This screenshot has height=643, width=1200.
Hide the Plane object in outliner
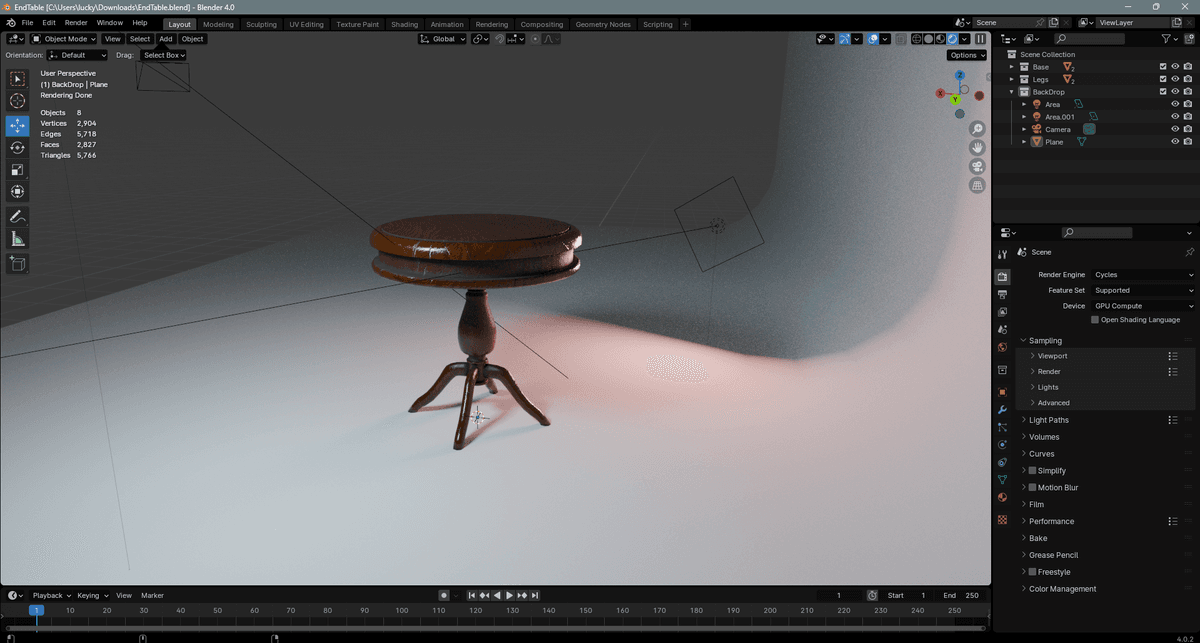click(x=1175, y=142)
